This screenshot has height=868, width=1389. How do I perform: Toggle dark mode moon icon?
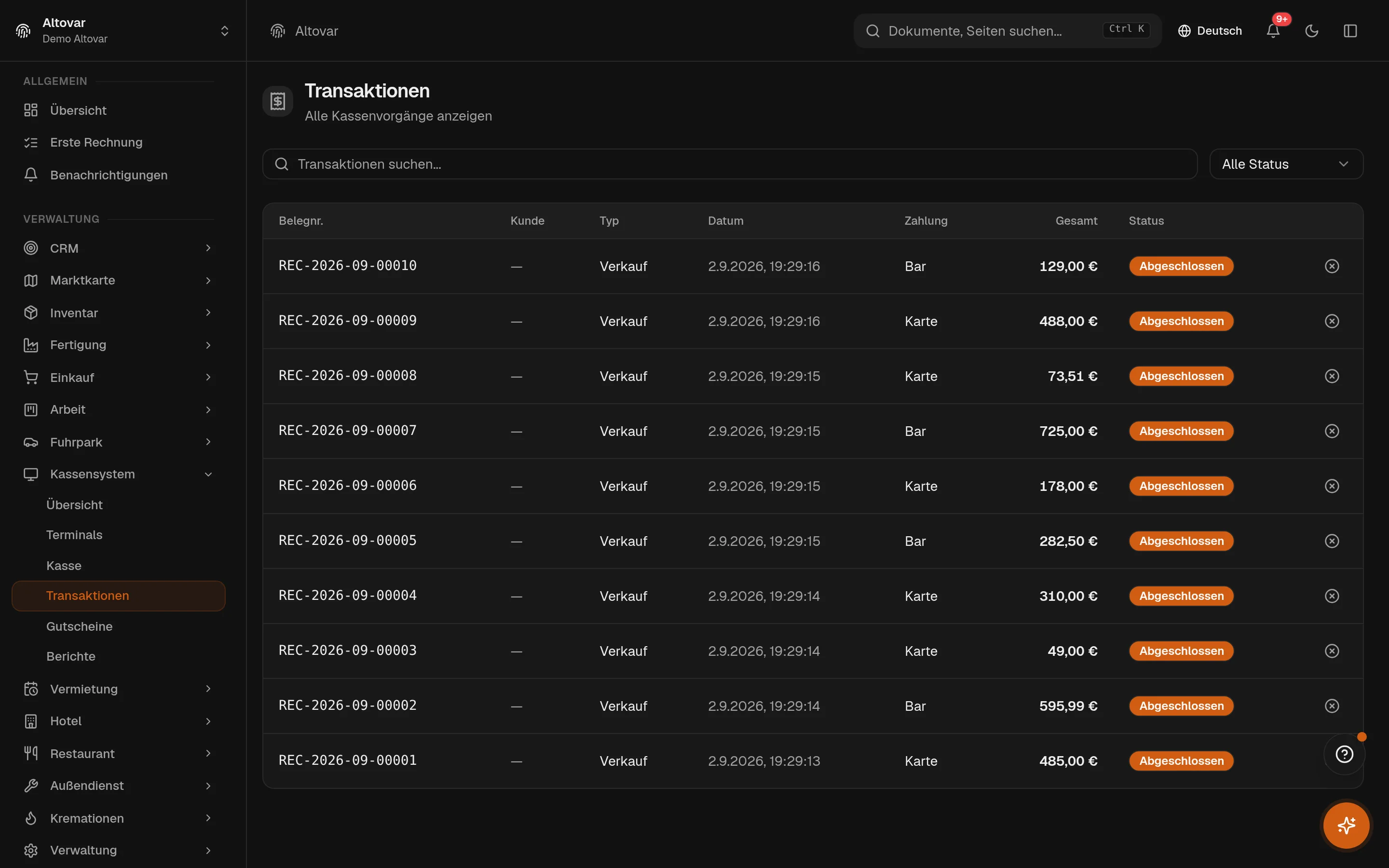tap(1311, 31)
